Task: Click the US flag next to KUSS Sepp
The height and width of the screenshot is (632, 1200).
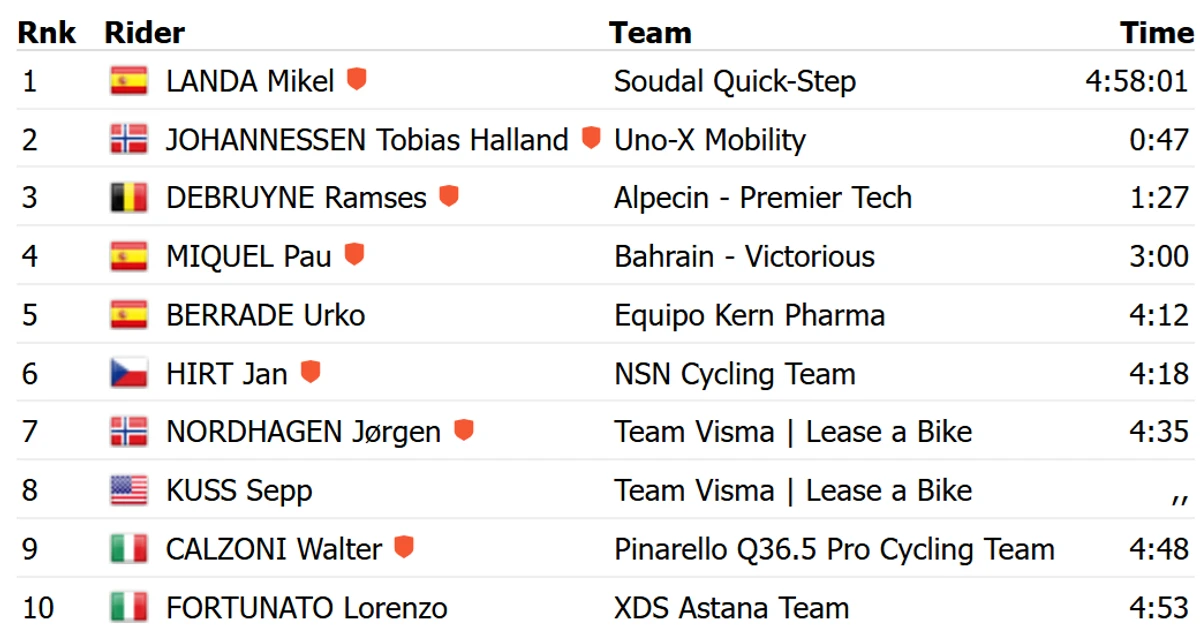Action: click(129, 491)
